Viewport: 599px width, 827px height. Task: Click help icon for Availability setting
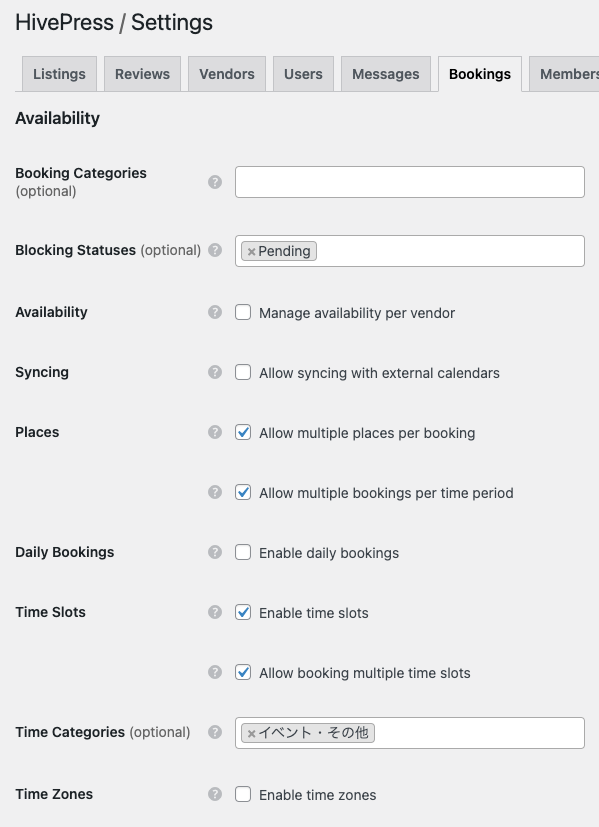pos(215,312)
